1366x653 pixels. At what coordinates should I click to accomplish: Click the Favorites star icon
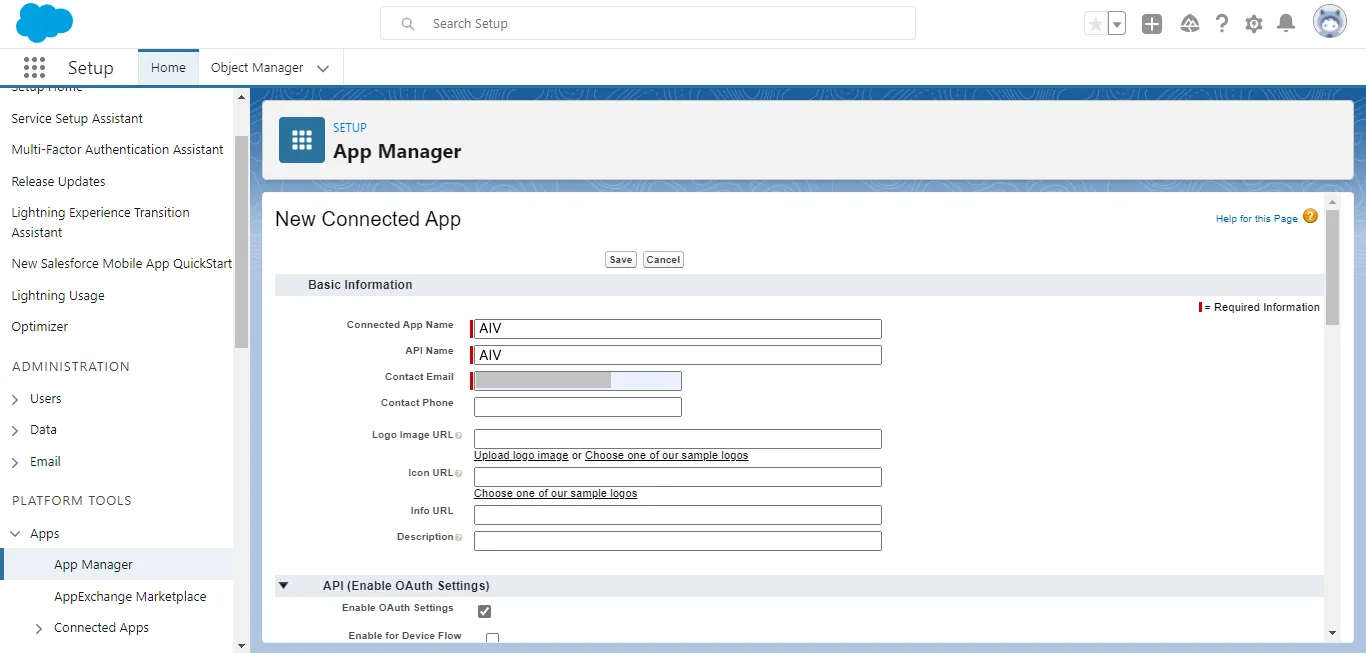(x=1095, y=24)
